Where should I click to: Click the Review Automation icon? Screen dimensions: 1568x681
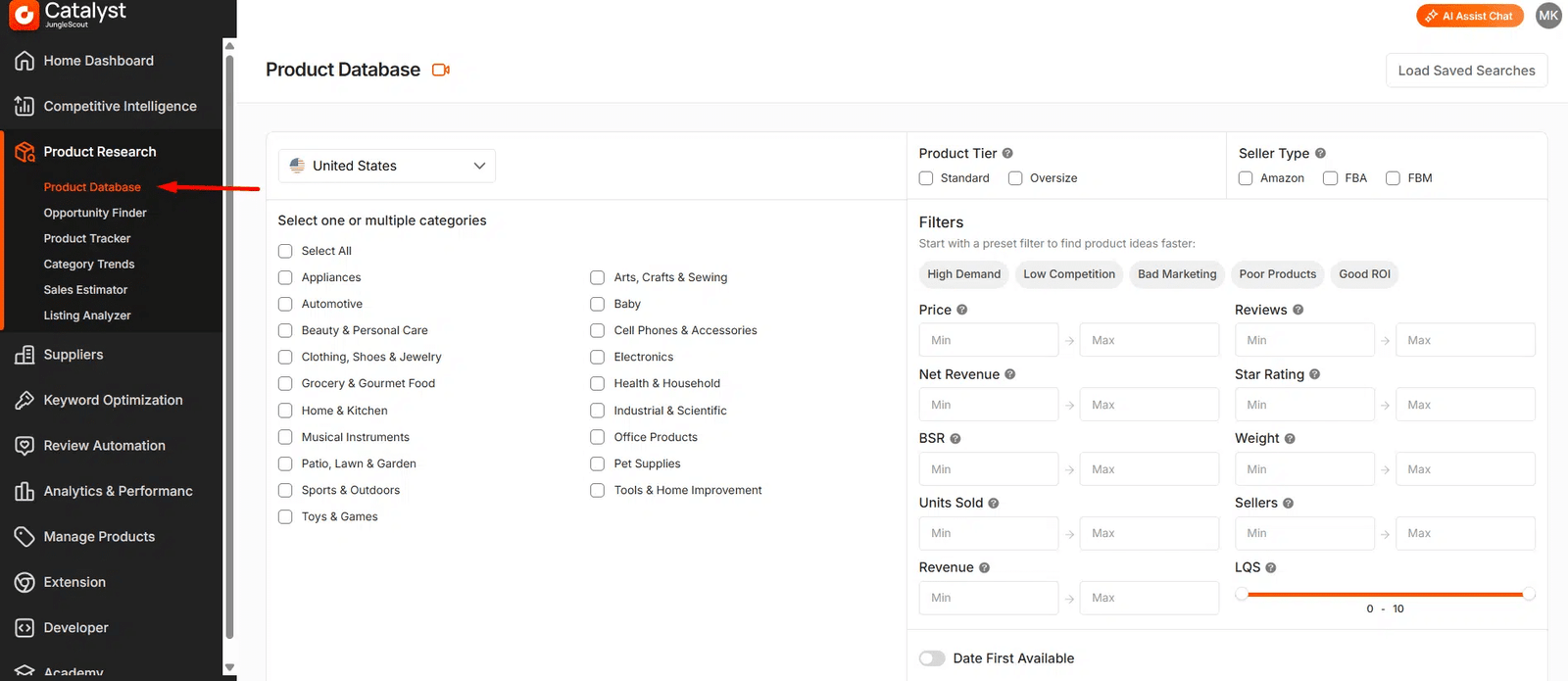coord(24,446)
